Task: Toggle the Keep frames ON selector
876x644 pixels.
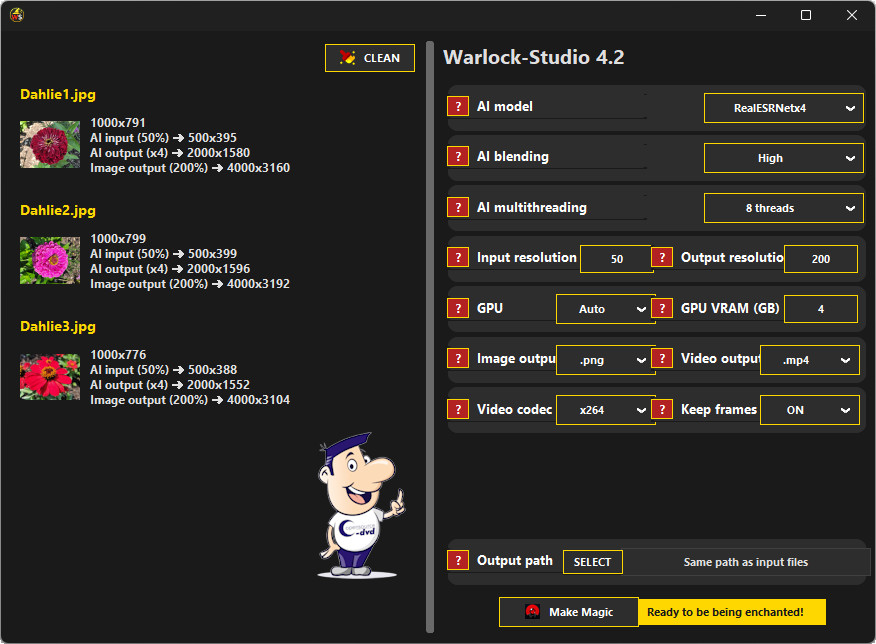Action: [x=809, y=410]
